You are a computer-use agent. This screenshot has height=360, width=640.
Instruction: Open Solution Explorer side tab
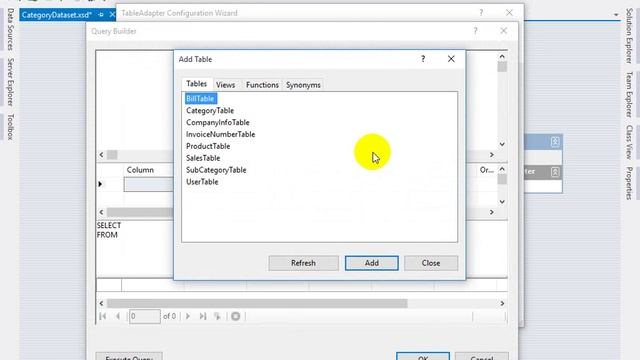pyautogui.click(x=629, y=36)
